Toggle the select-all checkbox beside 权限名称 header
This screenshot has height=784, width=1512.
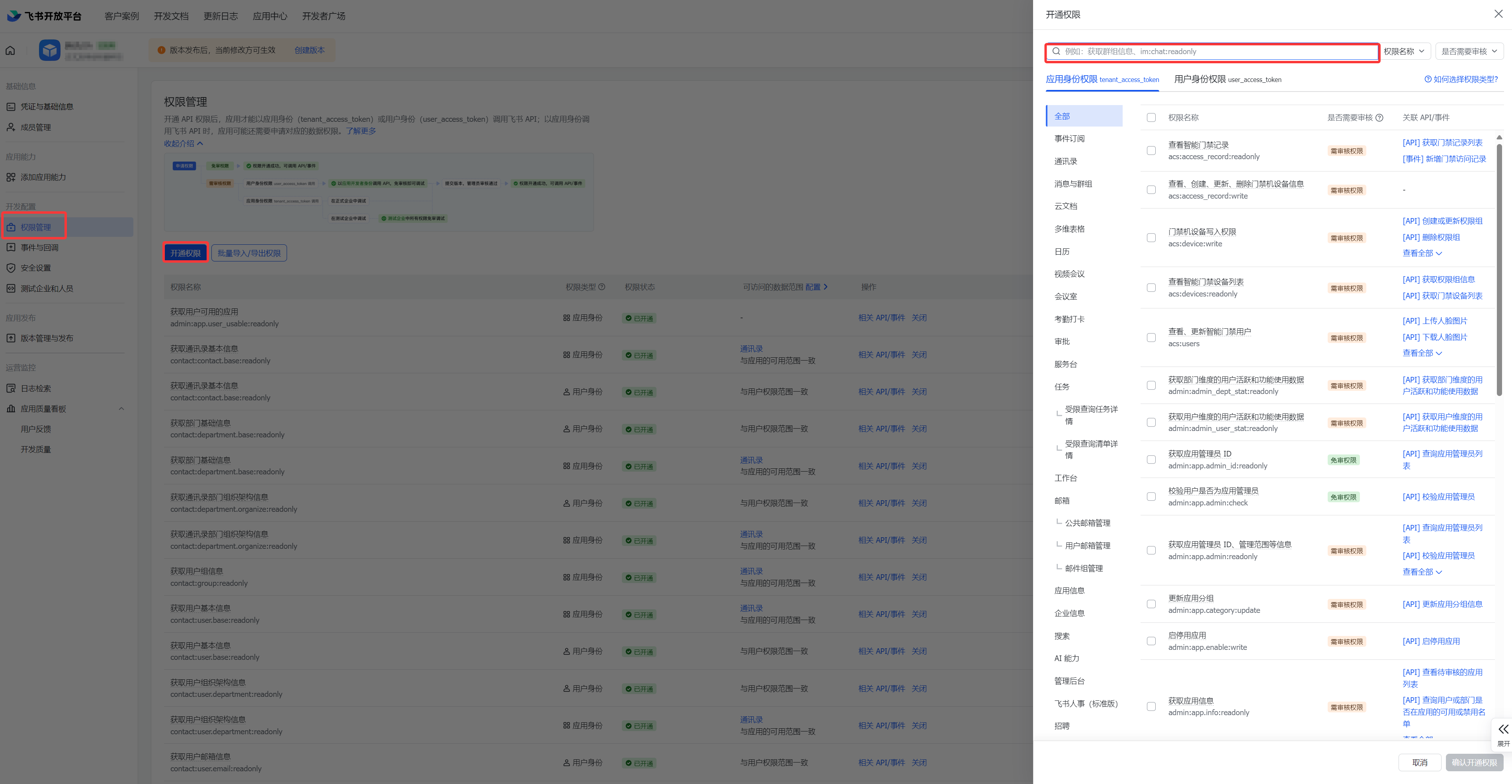[x=1151, y=118]
